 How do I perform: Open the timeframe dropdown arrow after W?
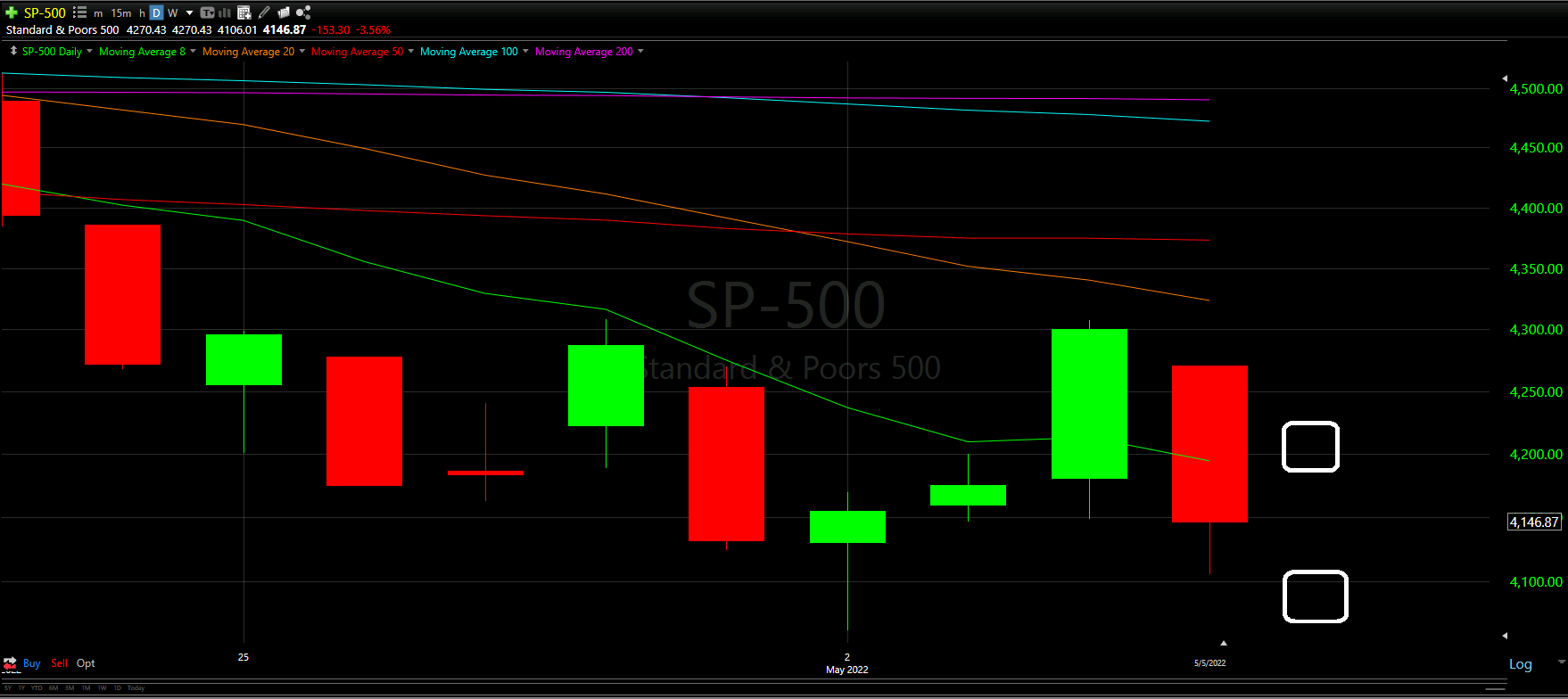click(189, 12)
